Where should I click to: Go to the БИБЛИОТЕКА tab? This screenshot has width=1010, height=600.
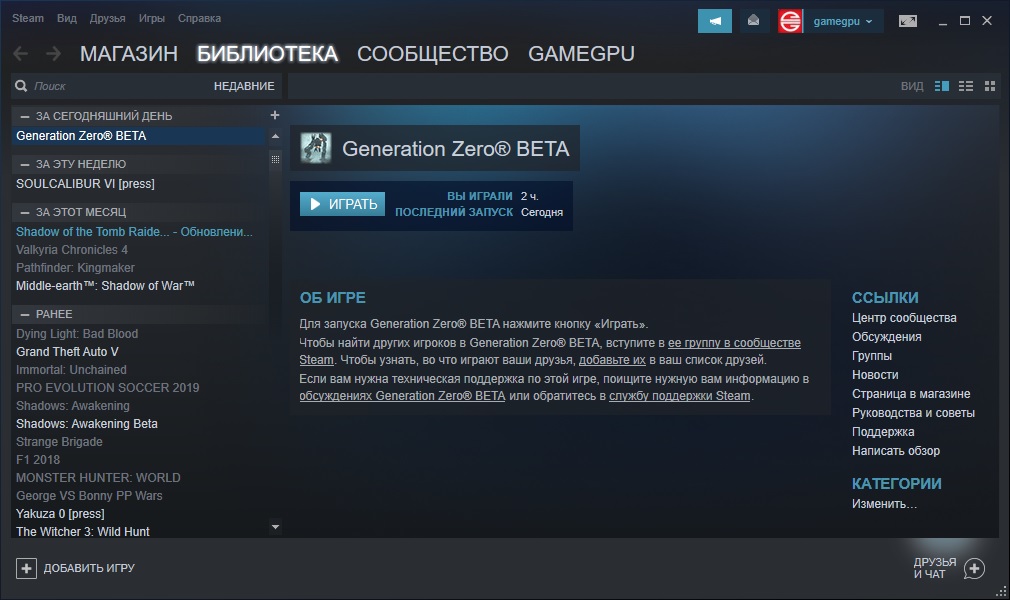267,53
